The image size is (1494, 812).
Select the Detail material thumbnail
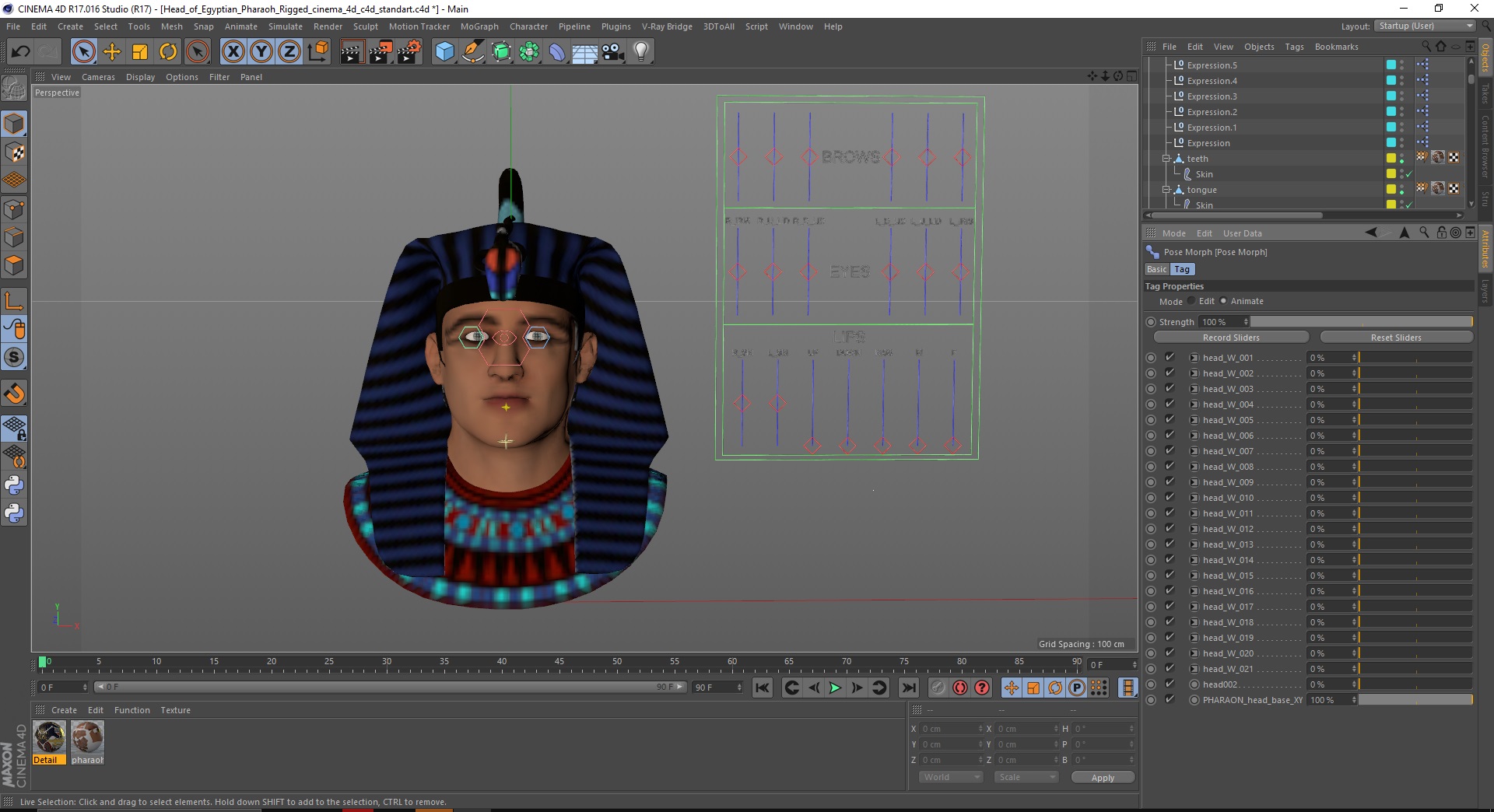click(x=49, y=743)
